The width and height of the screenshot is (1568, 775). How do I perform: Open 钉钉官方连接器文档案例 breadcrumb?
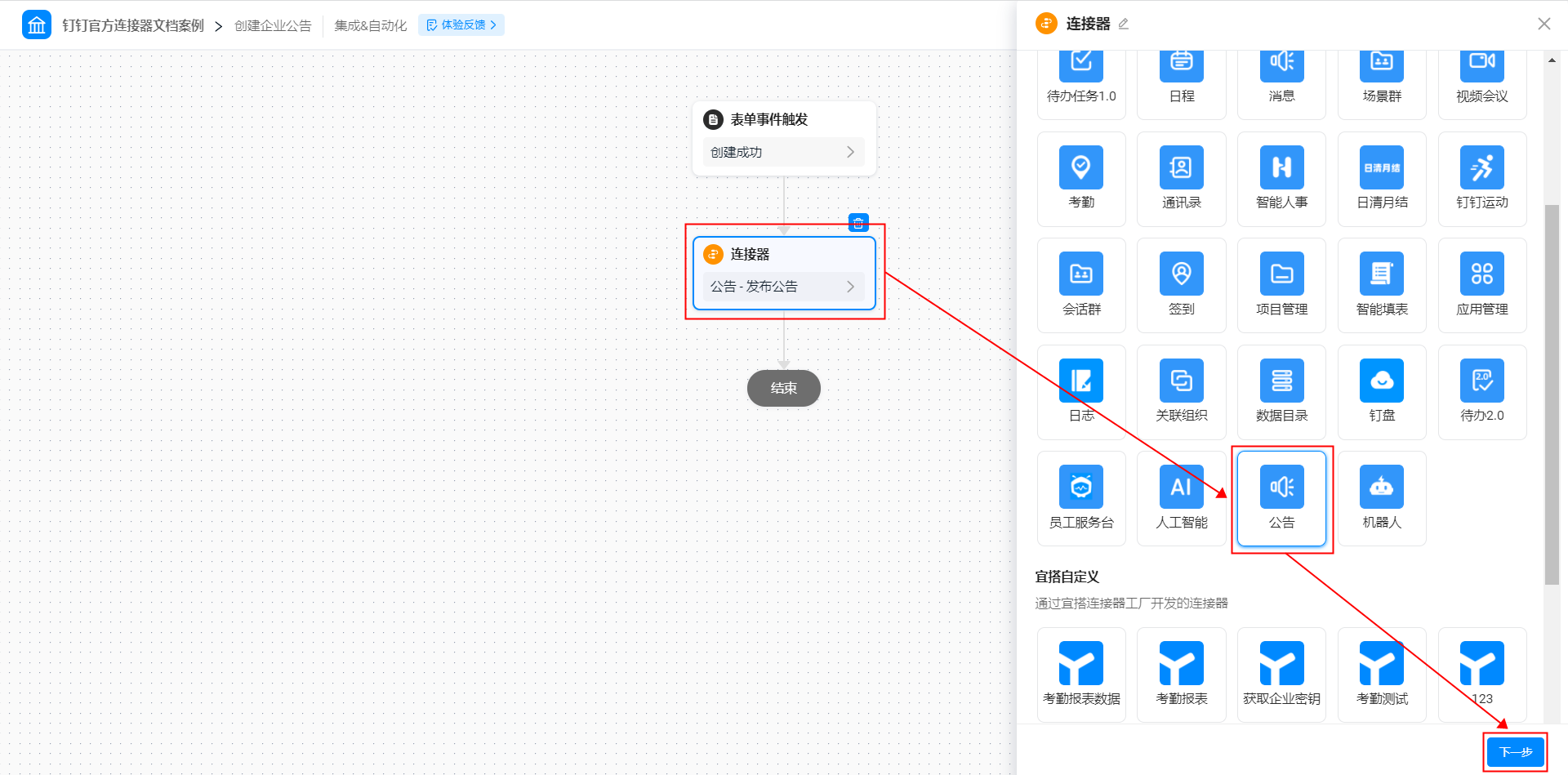coord(133,25)
